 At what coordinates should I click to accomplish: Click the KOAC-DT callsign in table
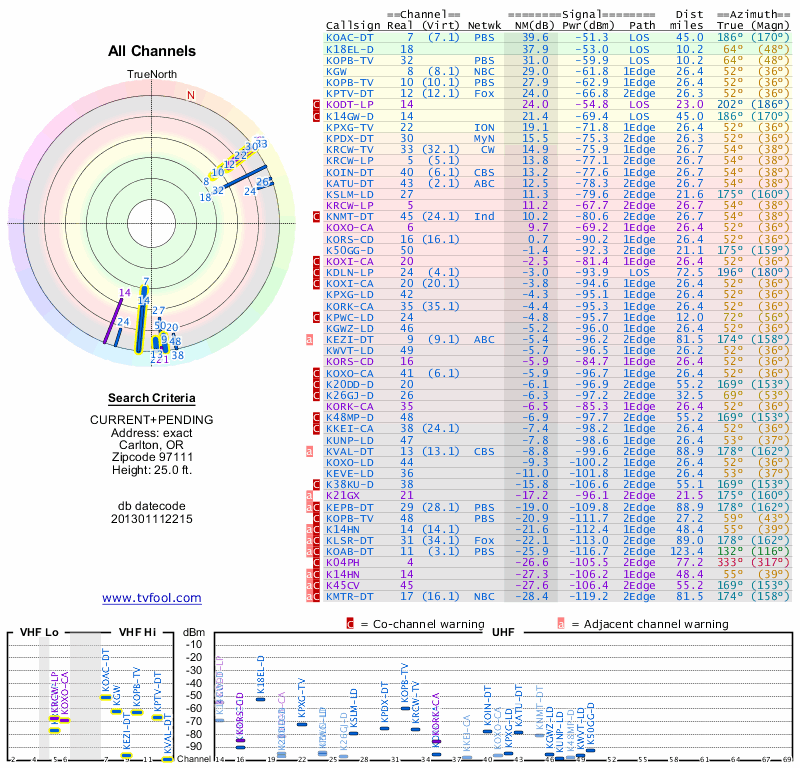pos(350,37)
